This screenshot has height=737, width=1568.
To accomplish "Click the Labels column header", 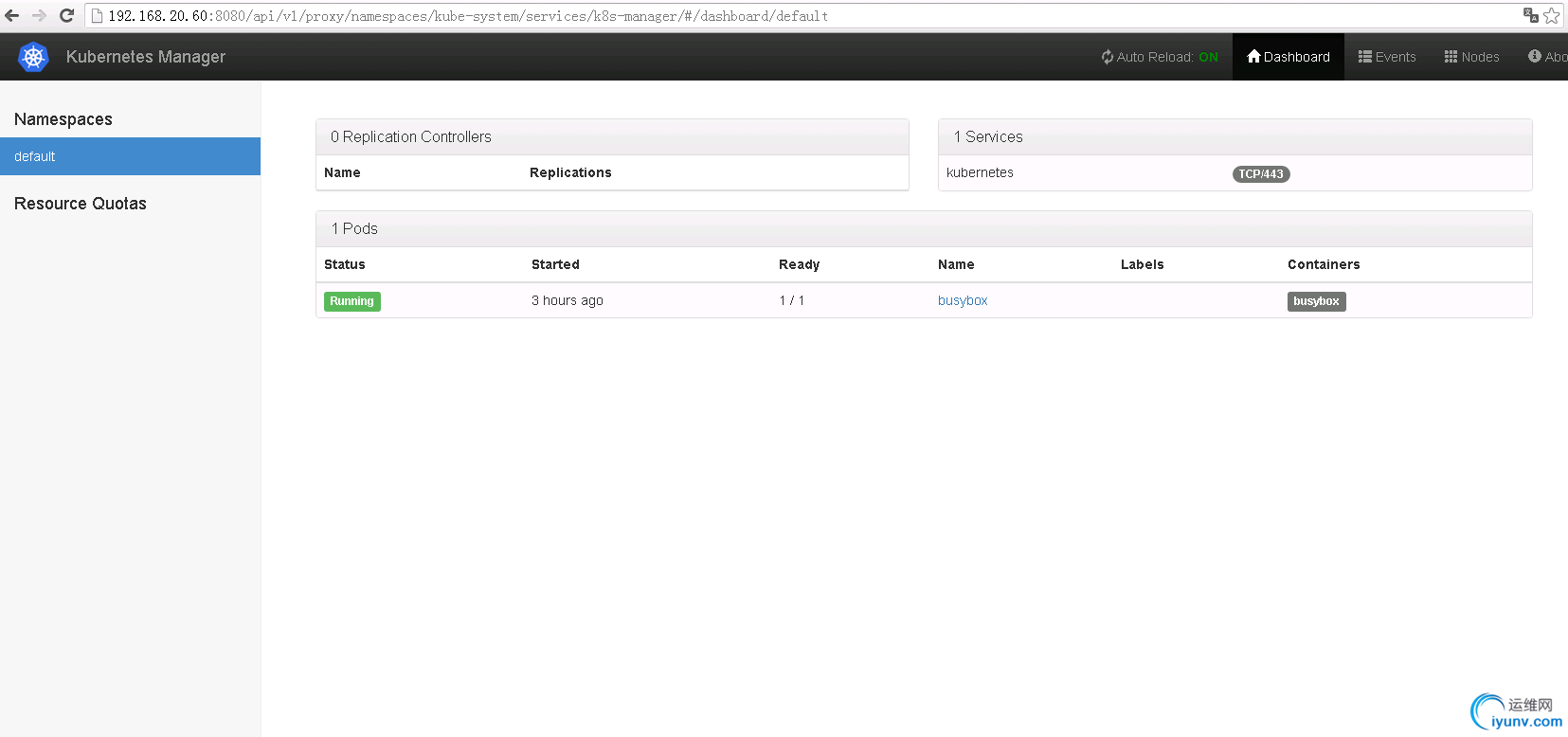I will (1143, 264).
